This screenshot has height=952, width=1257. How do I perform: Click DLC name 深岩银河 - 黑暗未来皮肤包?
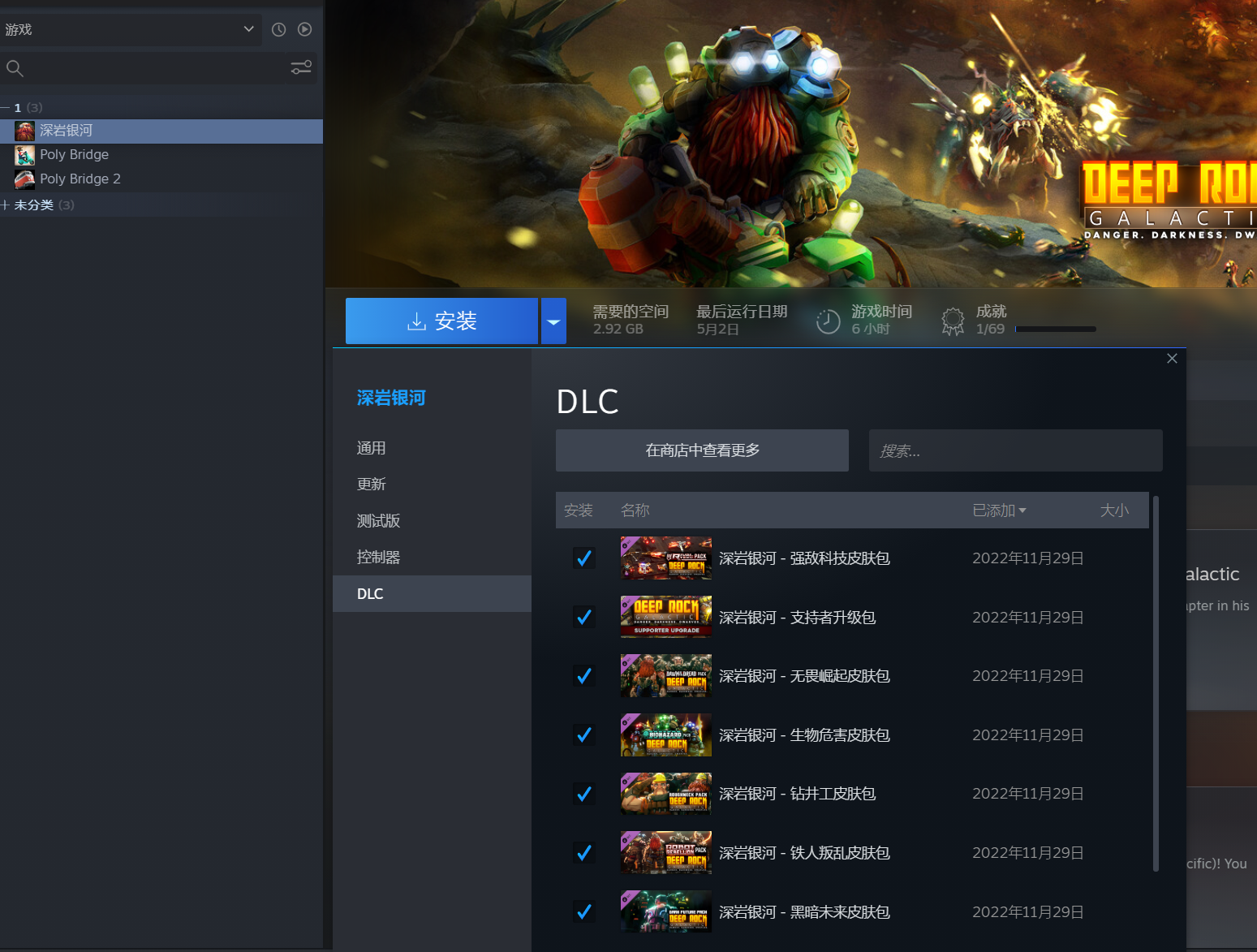804,912
